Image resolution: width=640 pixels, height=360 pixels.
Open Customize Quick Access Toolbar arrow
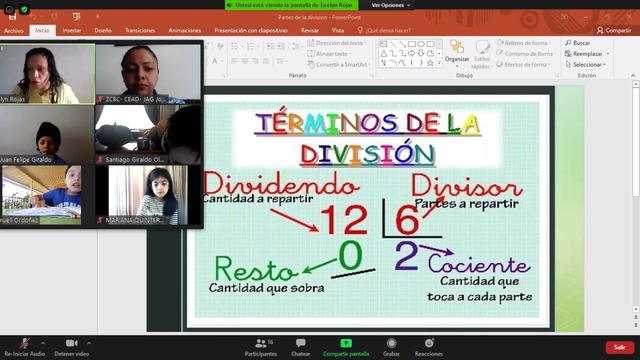(97, 17)
